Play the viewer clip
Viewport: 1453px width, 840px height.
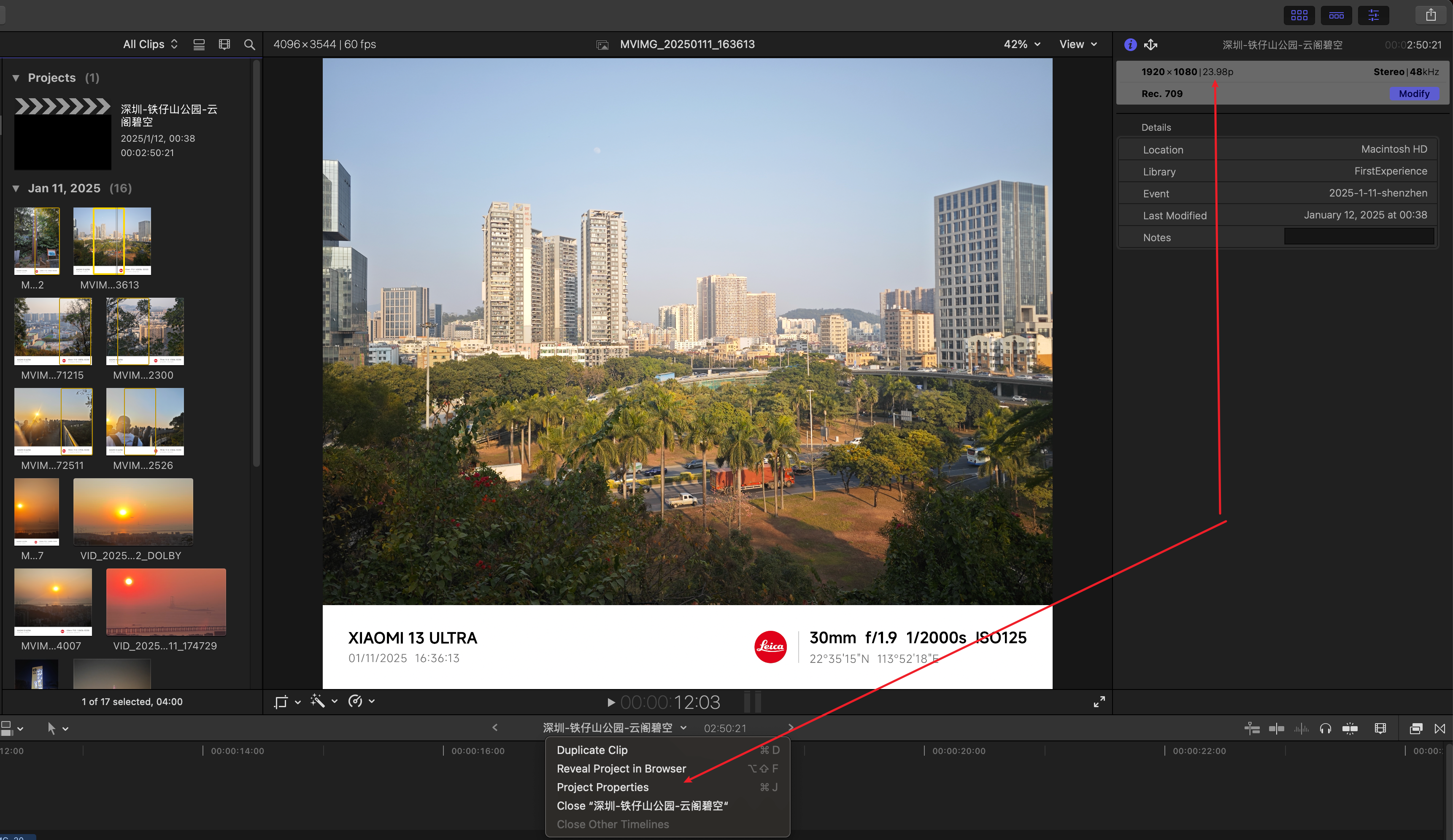[610, 702]
